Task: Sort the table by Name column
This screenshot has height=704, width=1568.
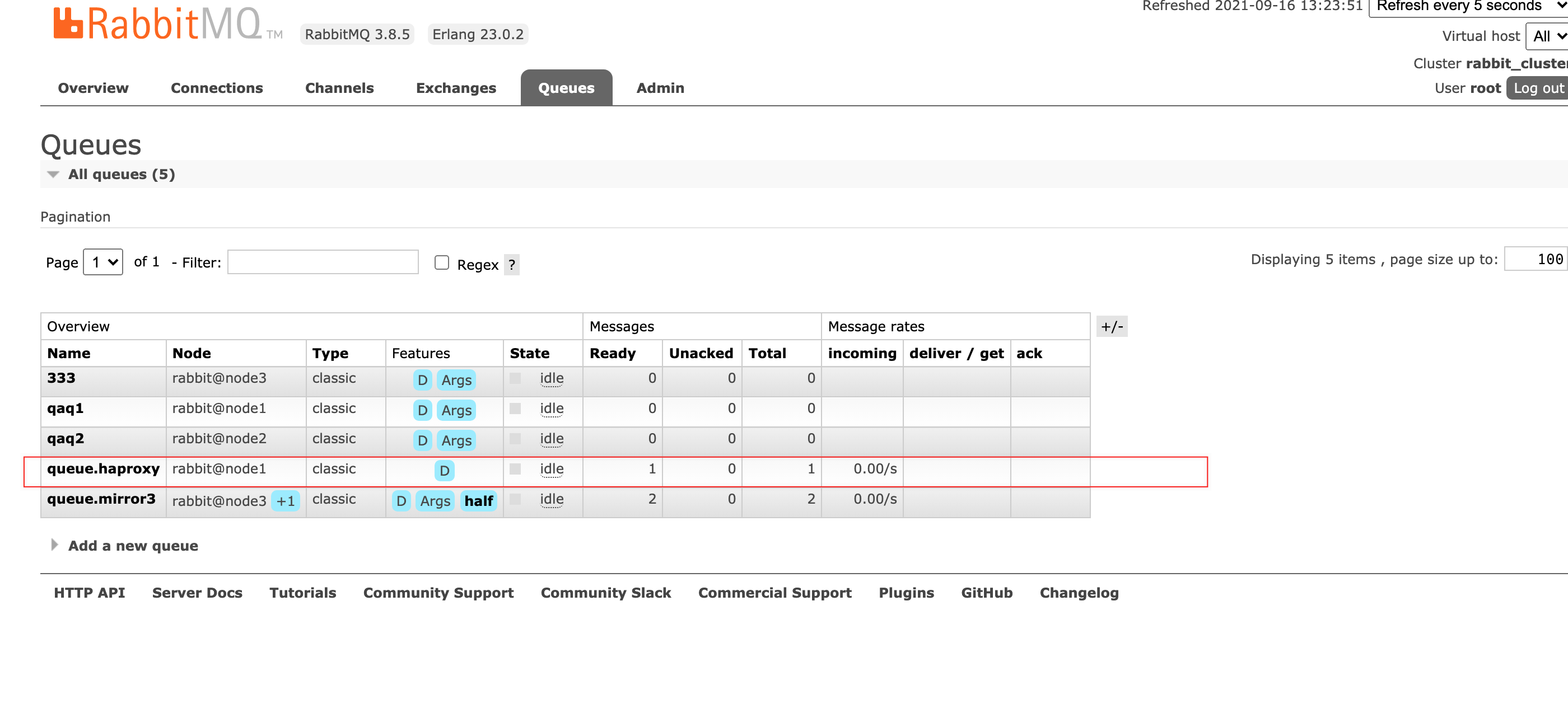Action: (69, 354)
